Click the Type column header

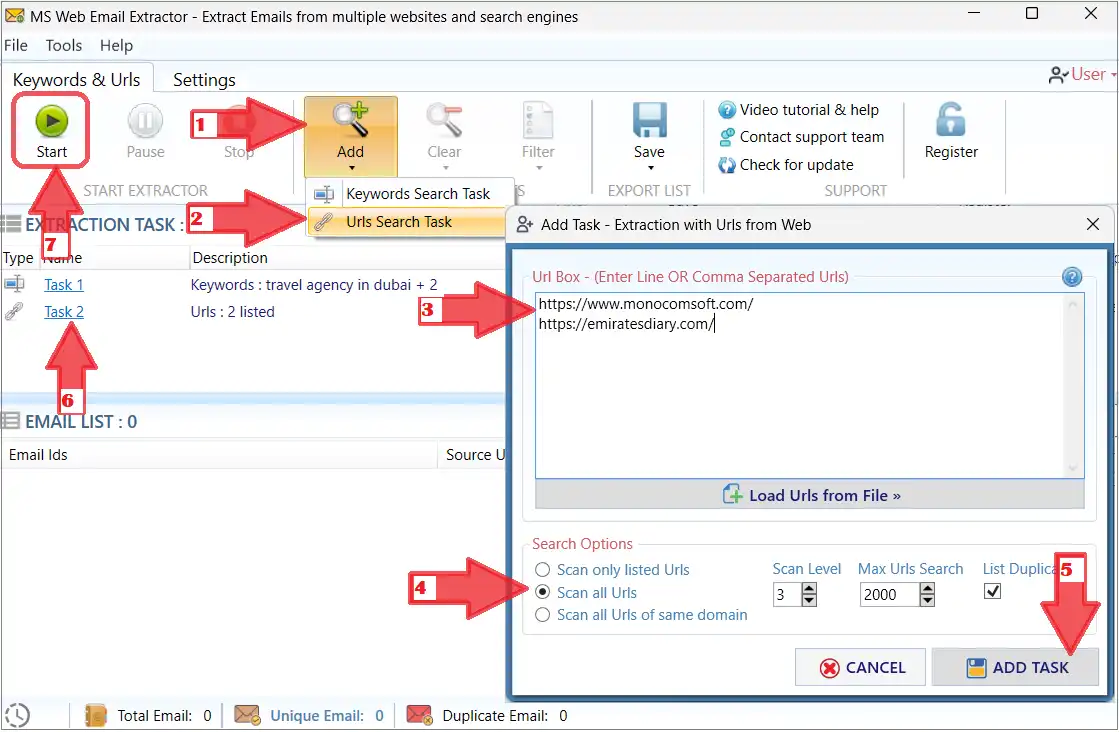(18, 258)
